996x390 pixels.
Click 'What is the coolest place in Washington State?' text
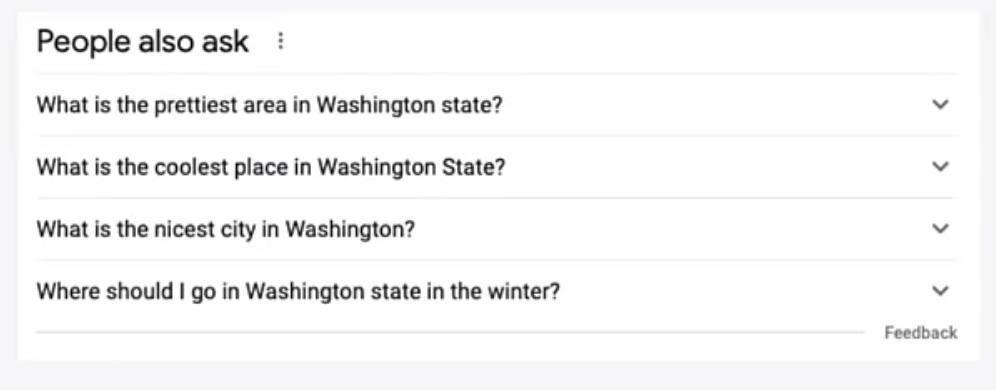(x=271, y=166)
